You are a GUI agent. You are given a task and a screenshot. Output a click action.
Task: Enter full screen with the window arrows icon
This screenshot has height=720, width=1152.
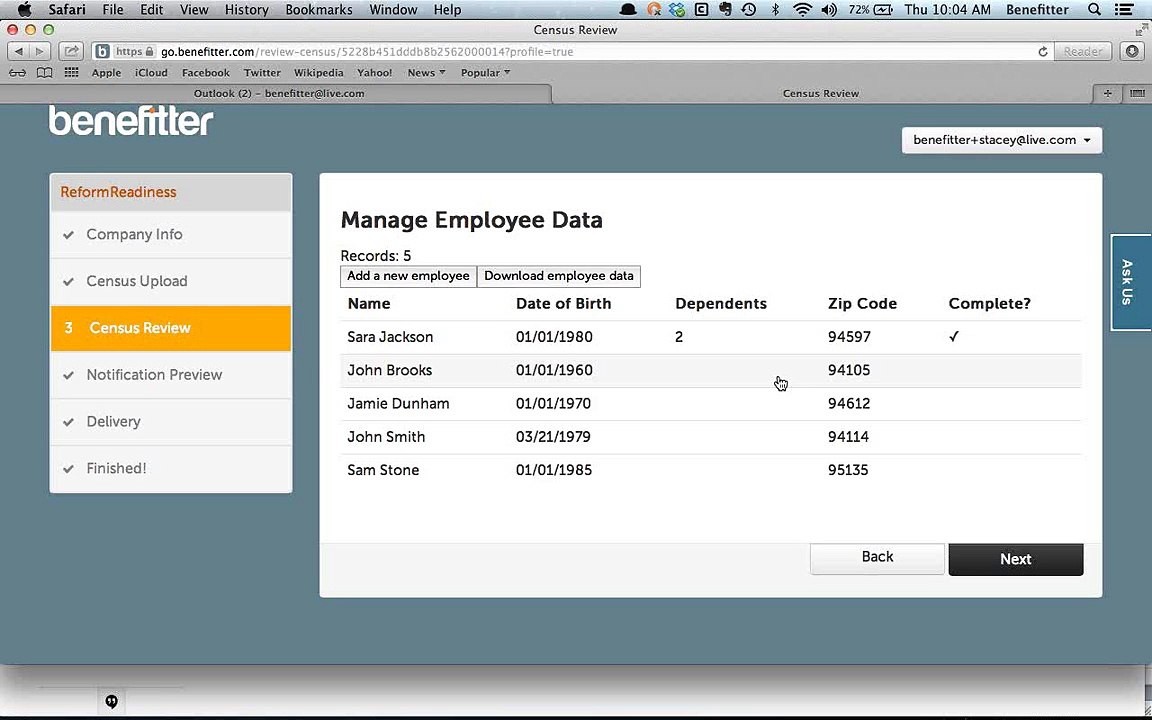[1141, 29]
